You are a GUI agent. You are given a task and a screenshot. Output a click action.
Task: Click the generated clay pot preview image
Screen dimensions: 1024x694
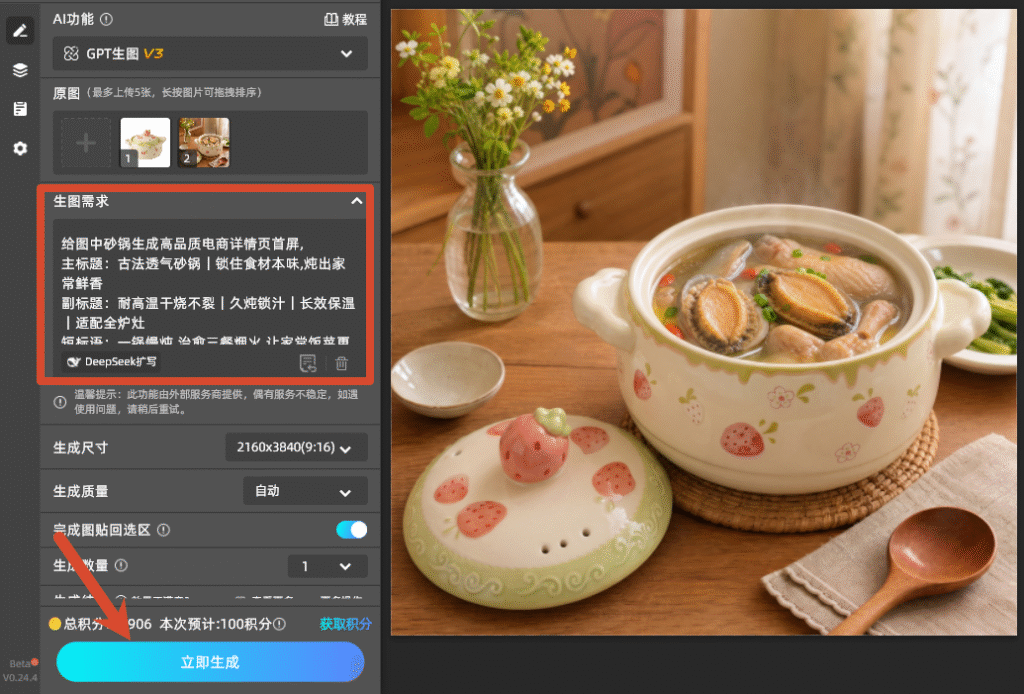(703, 322)
